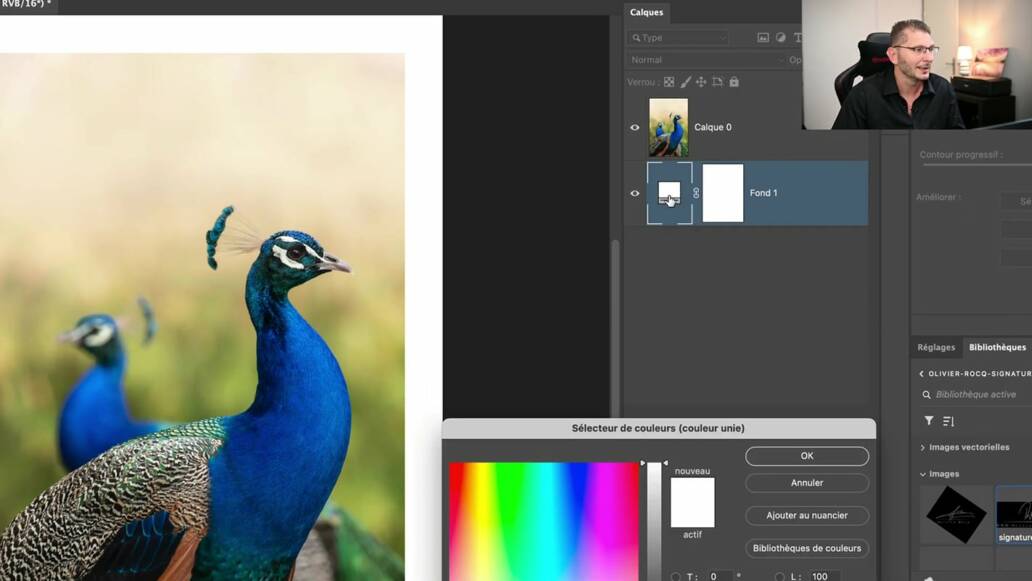Select the Calques panel tab
Screen dimensions: 1032x581
646,12
